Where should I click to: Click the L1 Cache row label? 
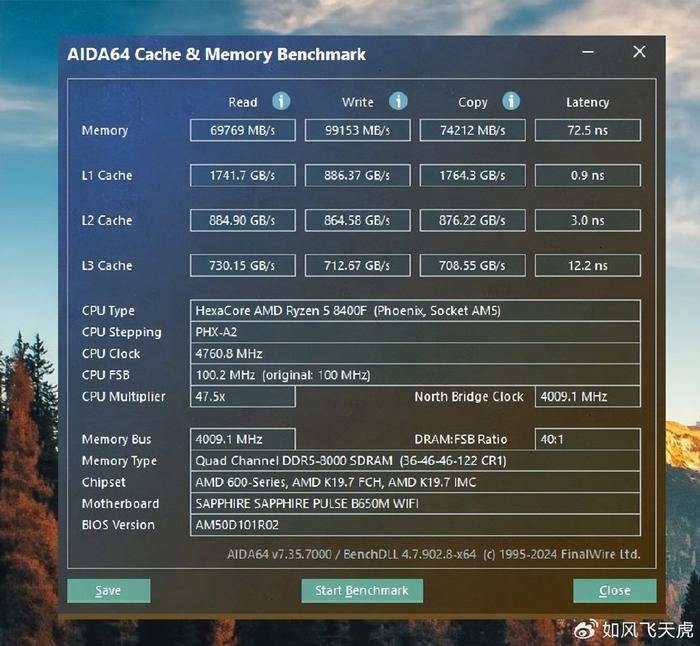pyautogui.click(x=107, y=175)
